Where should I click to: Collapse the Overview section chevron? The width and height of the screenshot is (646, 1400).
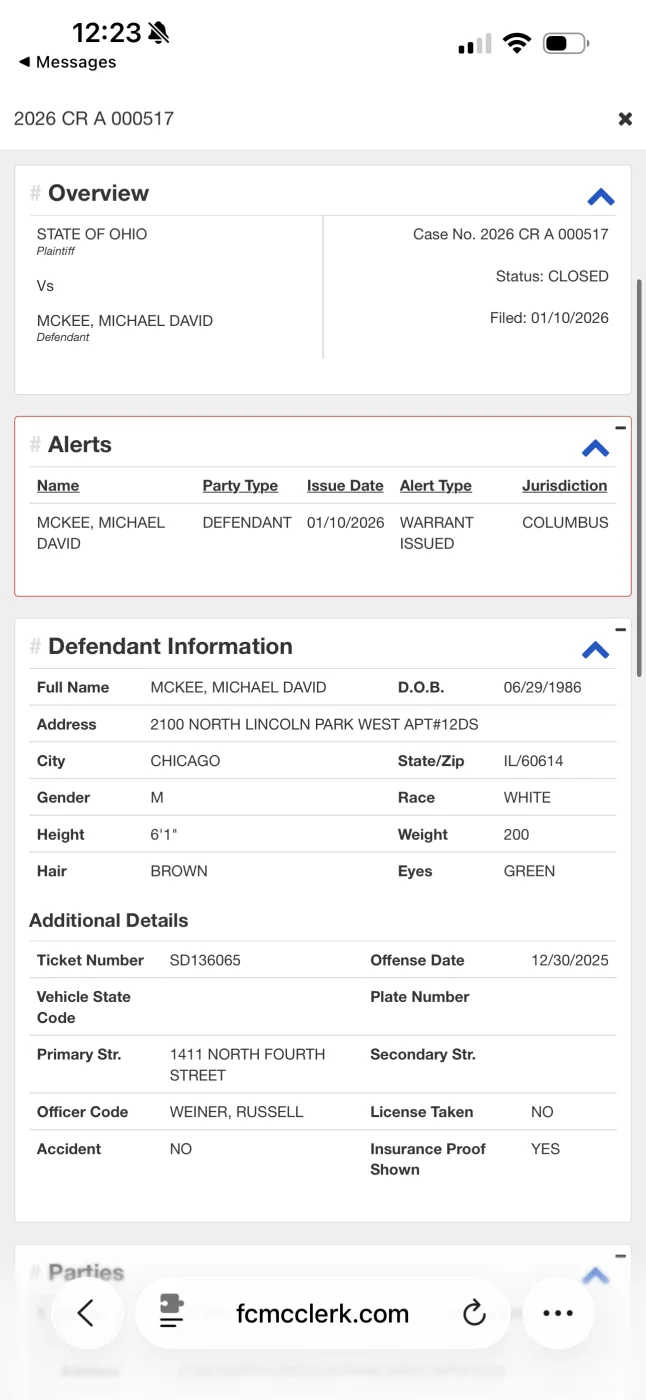point(601,197)
